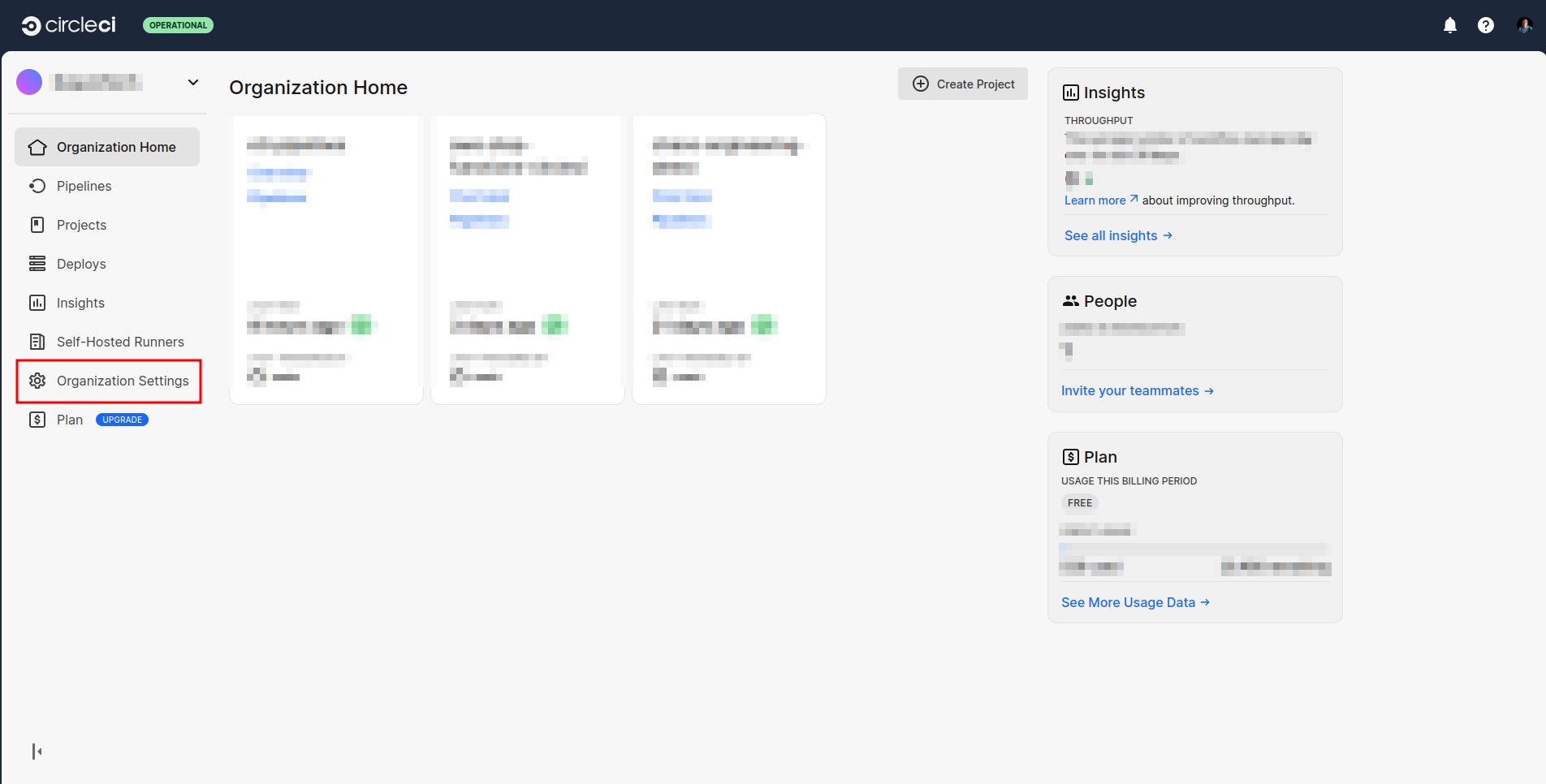Select the Projects icon in the sidebar

point(37,225)
